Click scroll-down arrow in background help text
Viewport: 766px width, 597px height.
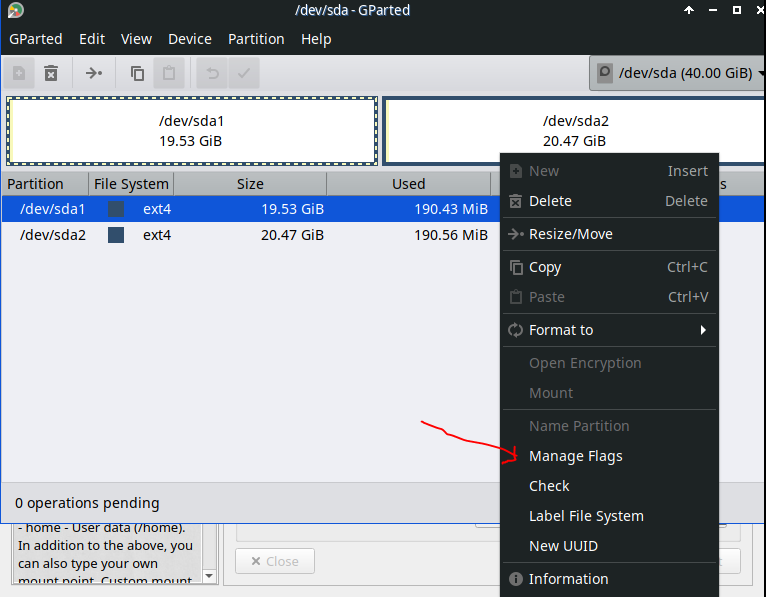point(209,576)
